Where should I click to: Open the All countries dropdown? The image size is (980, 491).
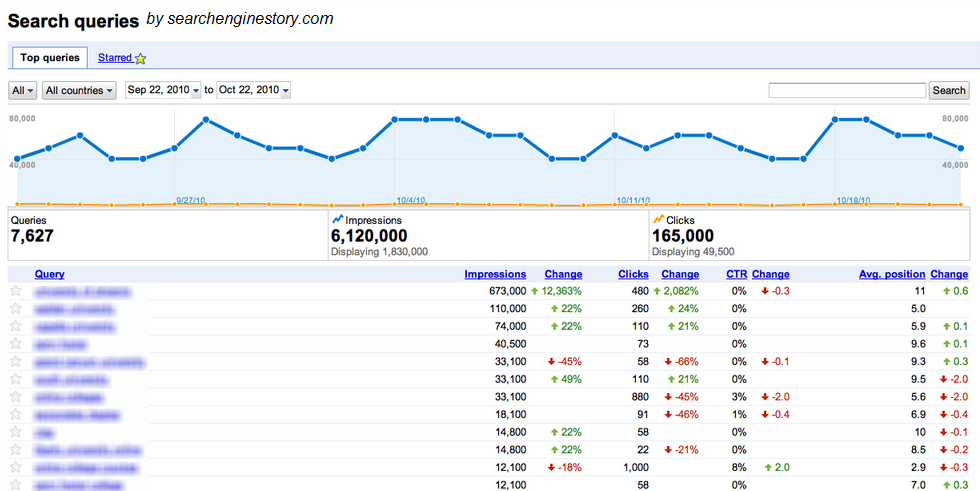[79, 90]
